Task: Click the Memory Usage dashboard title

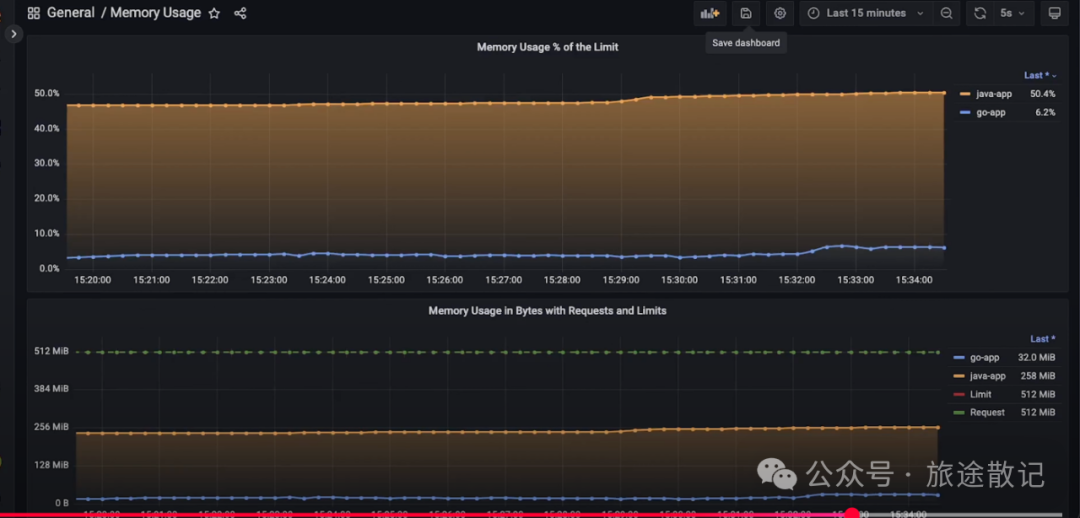Action: [156, 13]
